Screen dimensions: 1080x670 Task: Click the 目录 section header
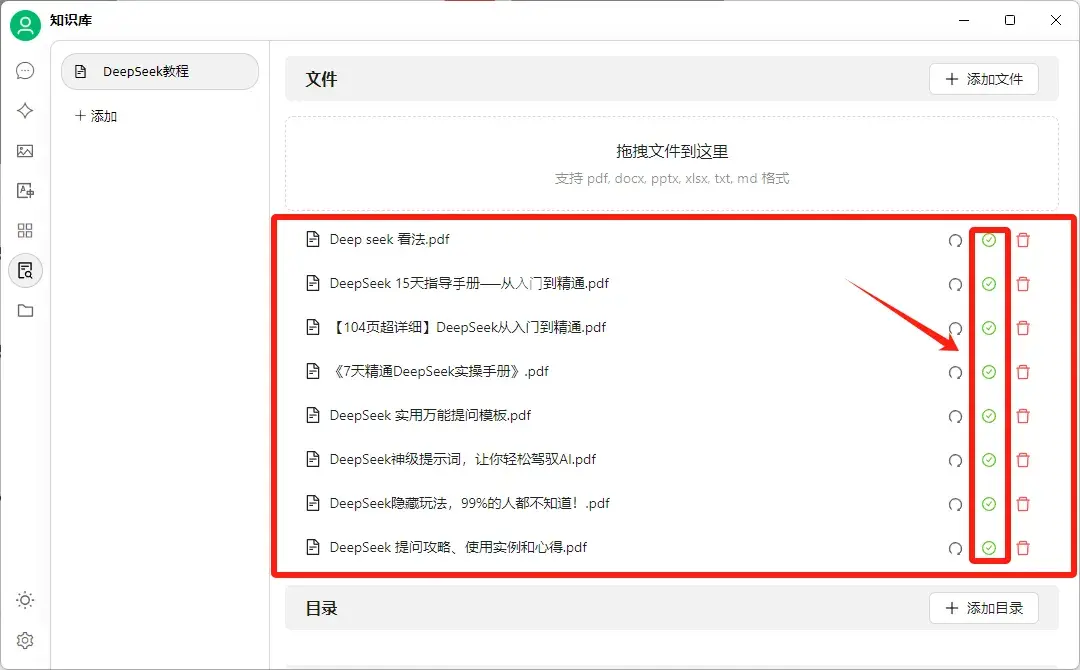322,609
